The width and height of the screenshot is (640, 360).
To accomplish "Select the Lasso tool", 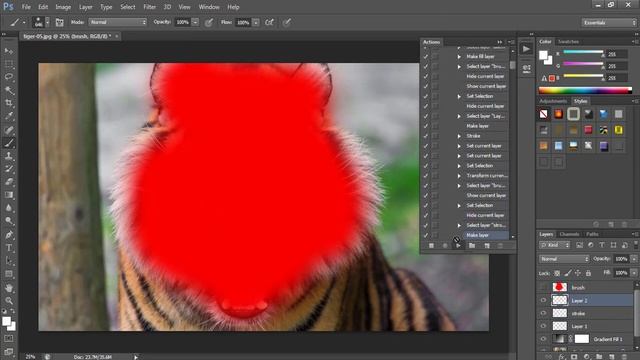I will (9, 77).
